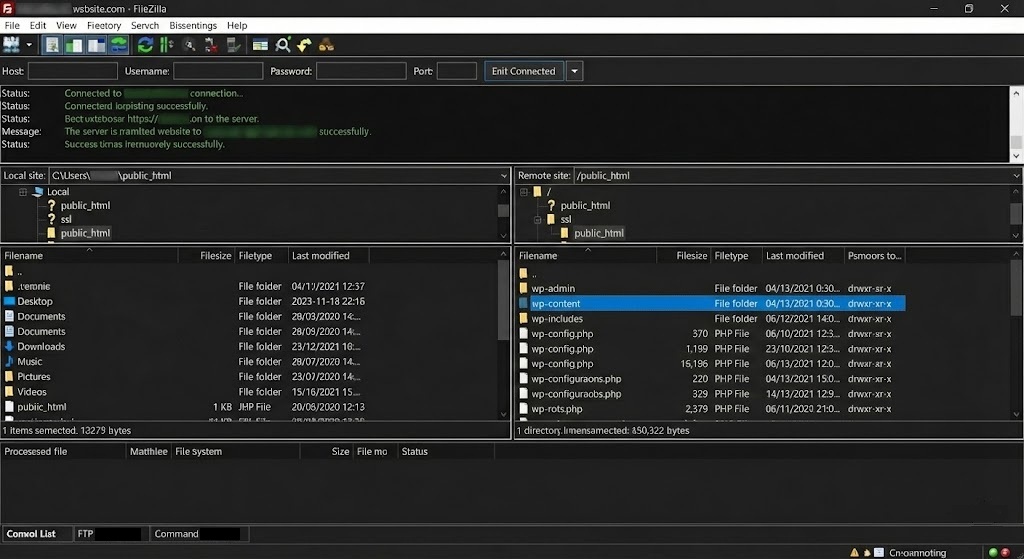
Task: Open the Remote site path dropdown
Action: tap(1016, 176)
